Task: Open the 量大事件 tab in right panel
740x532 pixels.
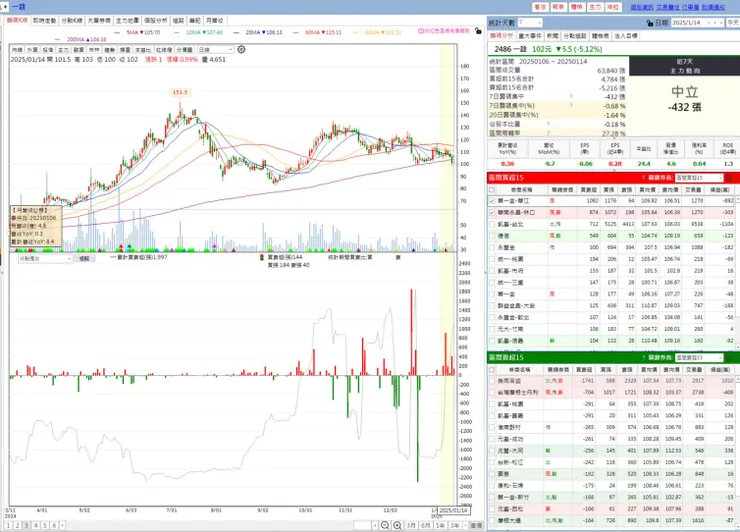Action: pyautogui.click(x=530, y=36)
